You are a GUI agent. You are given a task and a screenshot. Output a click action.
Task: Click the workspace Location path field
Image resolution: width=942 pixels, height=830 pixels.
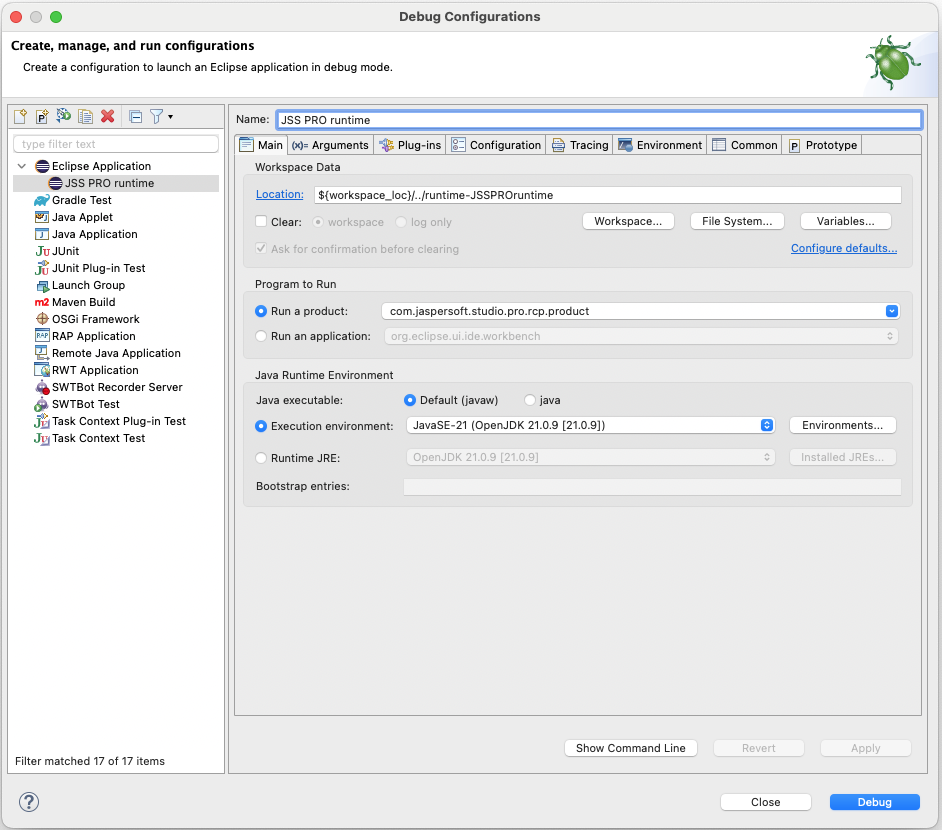tap(607, 195)
